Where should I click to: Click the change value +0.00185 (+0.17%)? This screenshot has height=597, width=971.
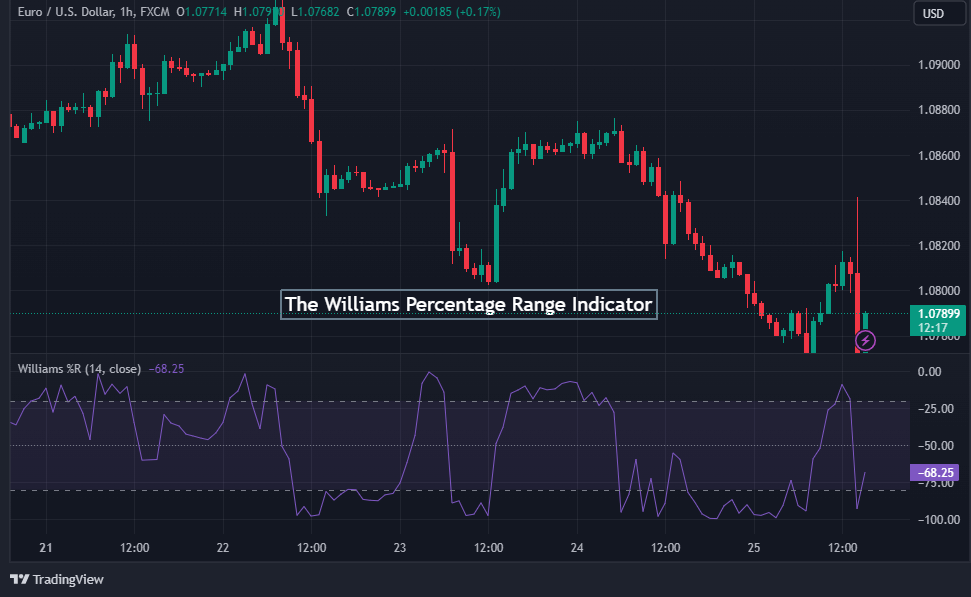pyautogui.click(x=451, y=12)
